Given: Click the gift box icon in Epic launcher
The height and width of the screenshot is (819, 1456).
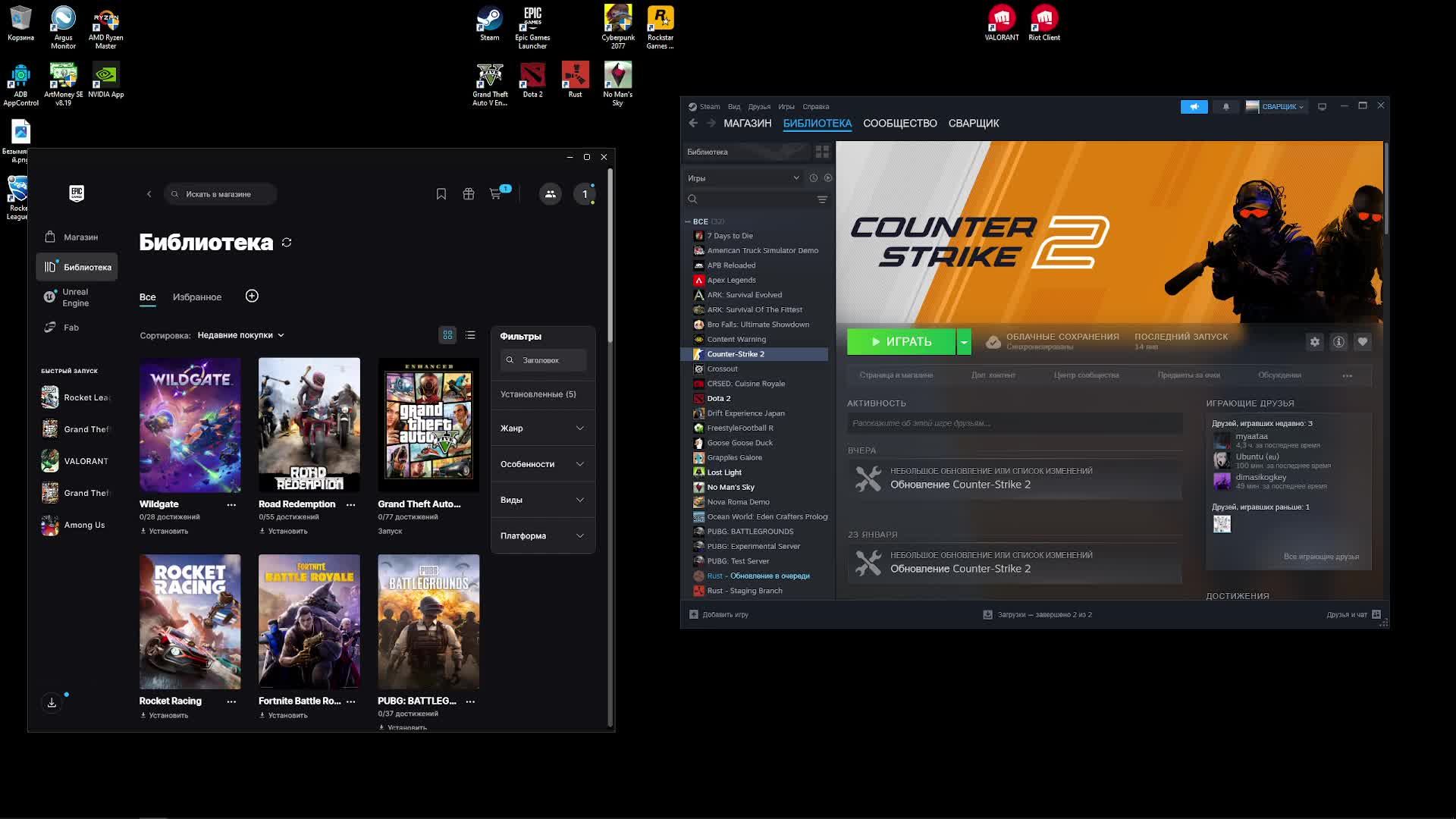Looking at the screenshot, I should pos(469,194).
